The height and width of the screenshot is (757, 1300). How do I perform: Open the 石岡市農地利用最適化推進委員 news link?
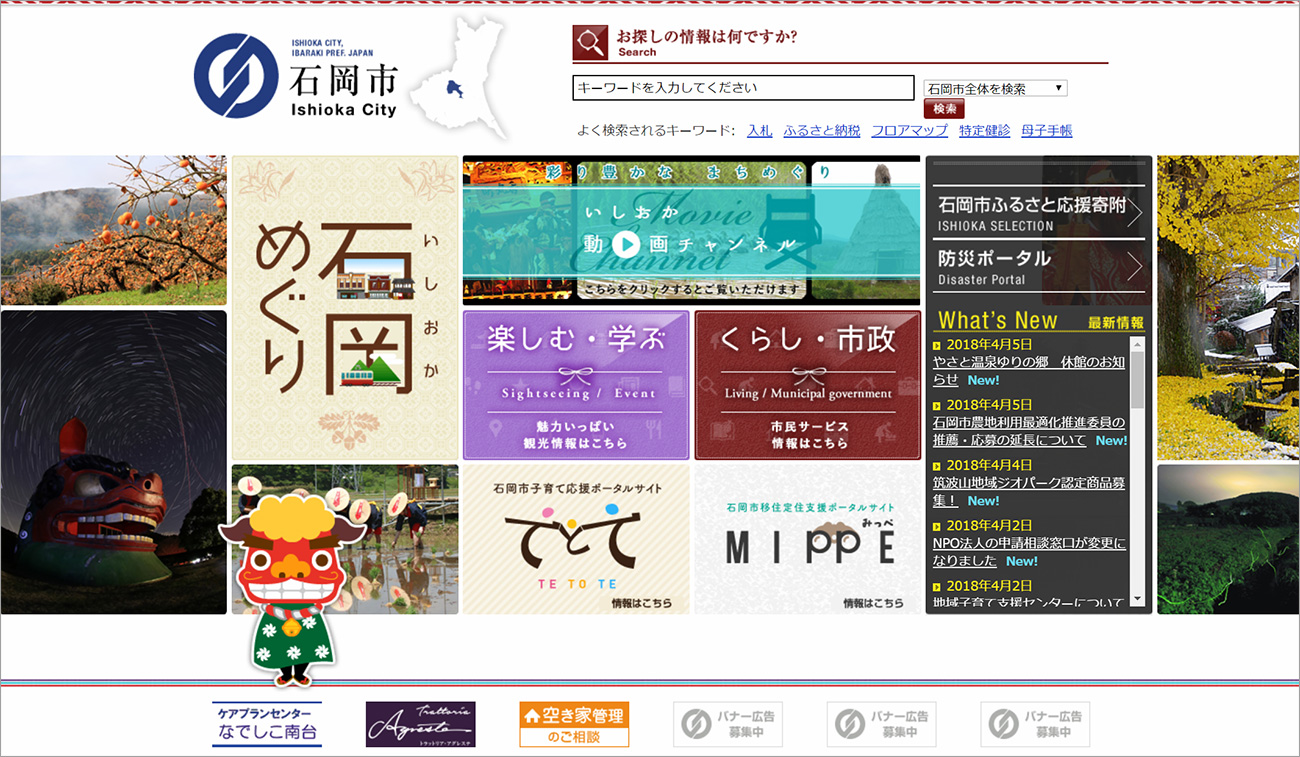pyautogui.click(x=1029, y=431)
